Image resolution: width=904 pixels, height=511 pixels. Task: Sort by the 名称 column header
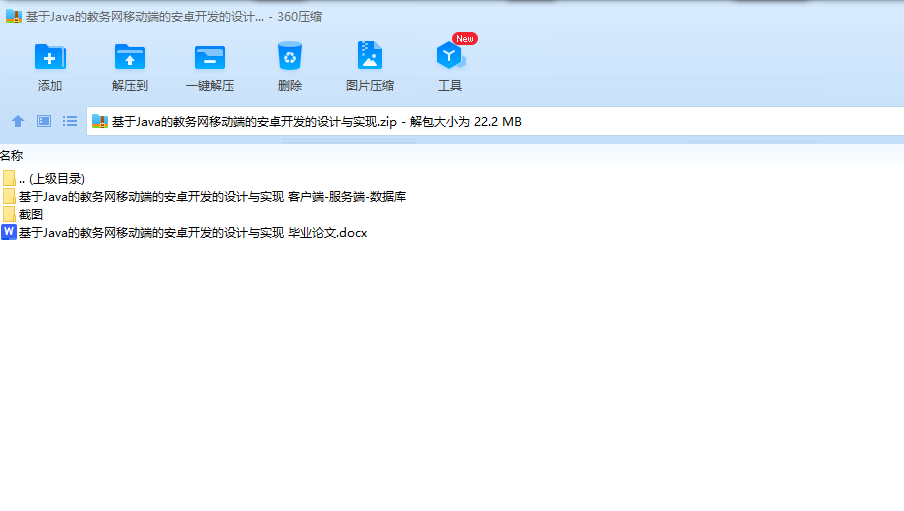click(12, 156)
